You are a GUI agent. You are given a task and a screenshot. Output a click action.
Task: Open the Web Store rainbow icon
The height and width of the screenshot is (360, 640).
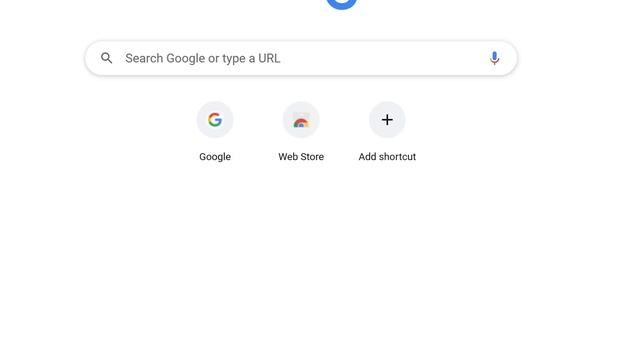click(301, 120)
